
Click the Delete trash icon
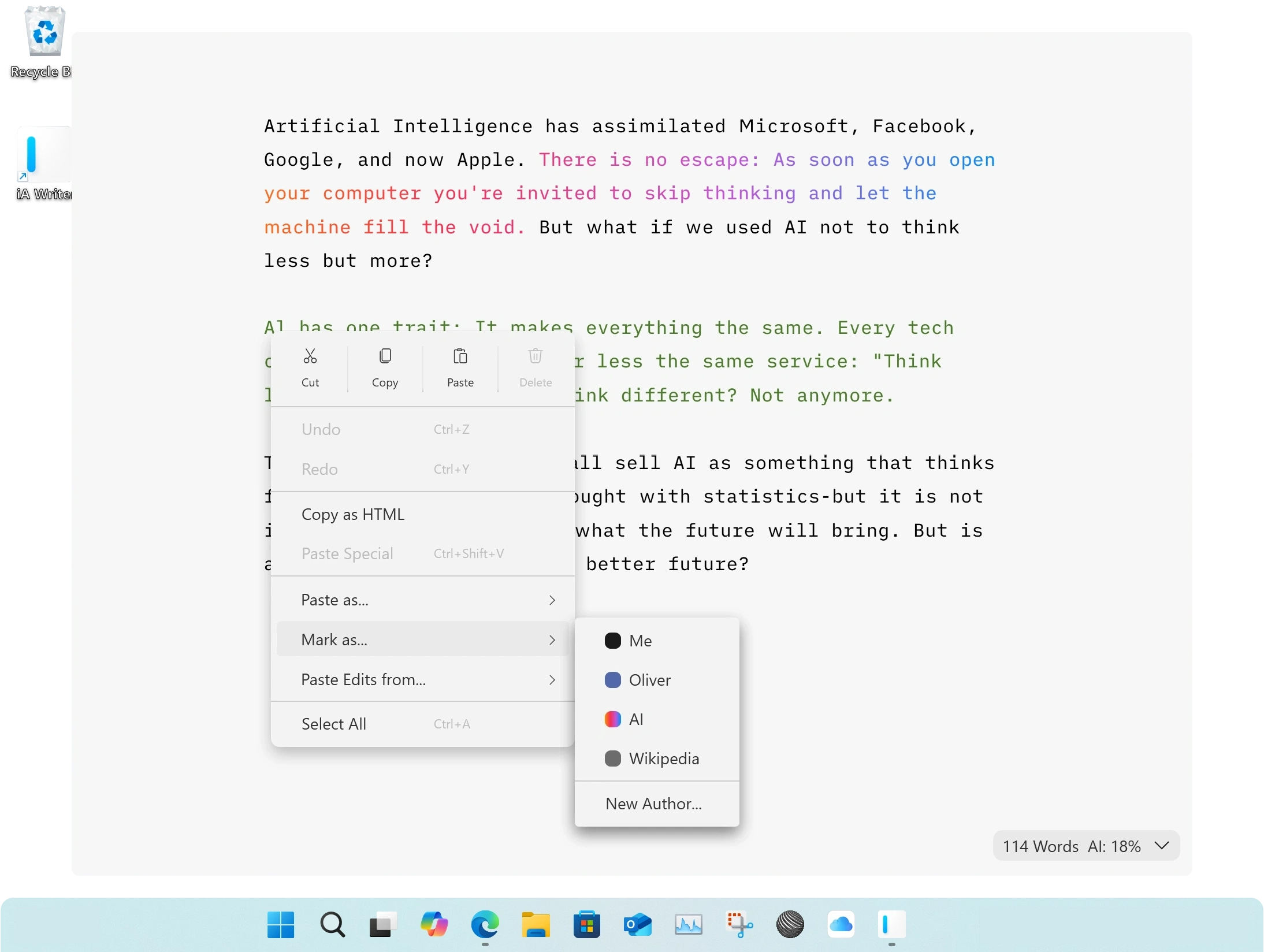536,356
